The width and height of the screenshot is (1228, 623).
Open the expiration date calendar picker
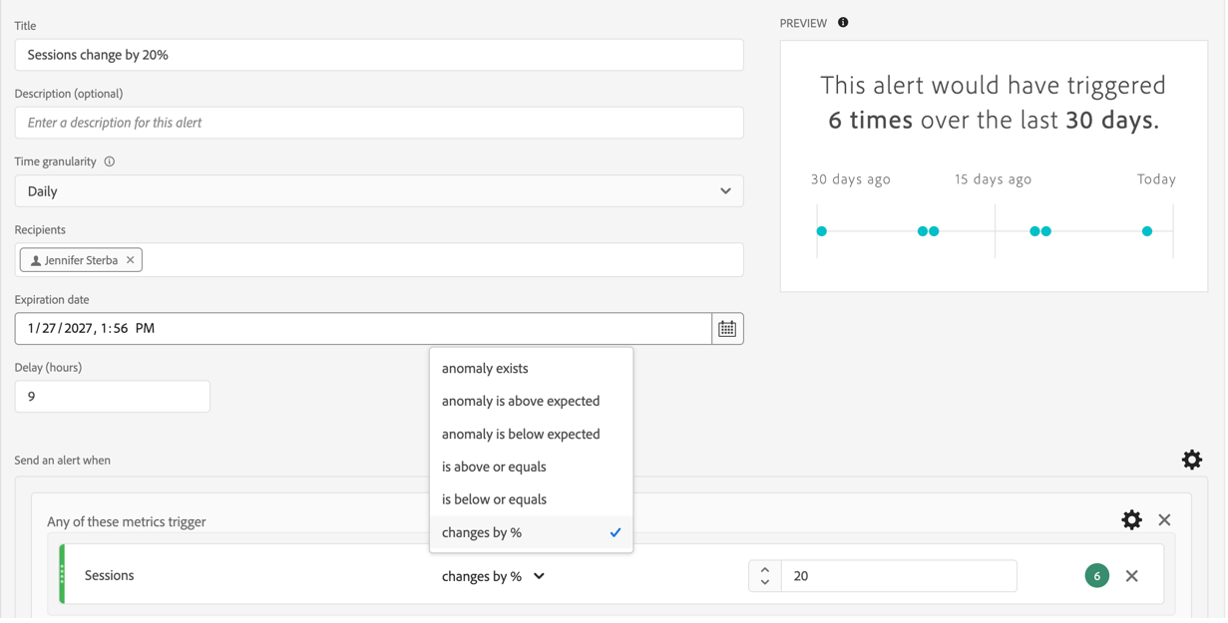pyautogui.click(x=728, y=328)
